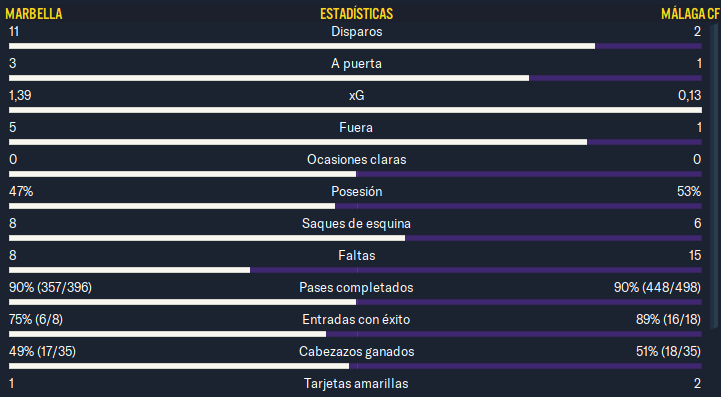Click the A puerta stat label
721x397 pixels.
click(356, 63)
